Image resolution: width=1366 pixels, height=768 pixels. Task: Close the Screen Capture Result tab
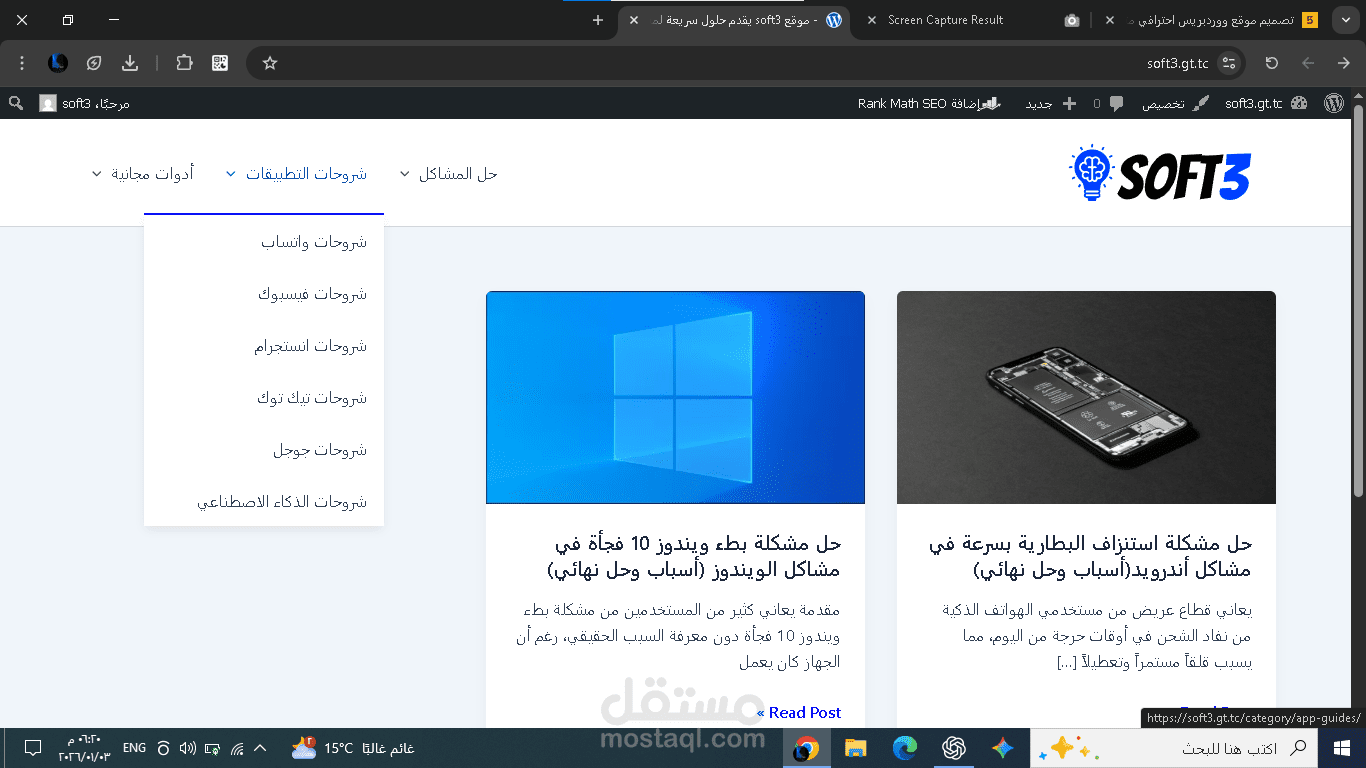pyautogui.click(x=871, y=20)
